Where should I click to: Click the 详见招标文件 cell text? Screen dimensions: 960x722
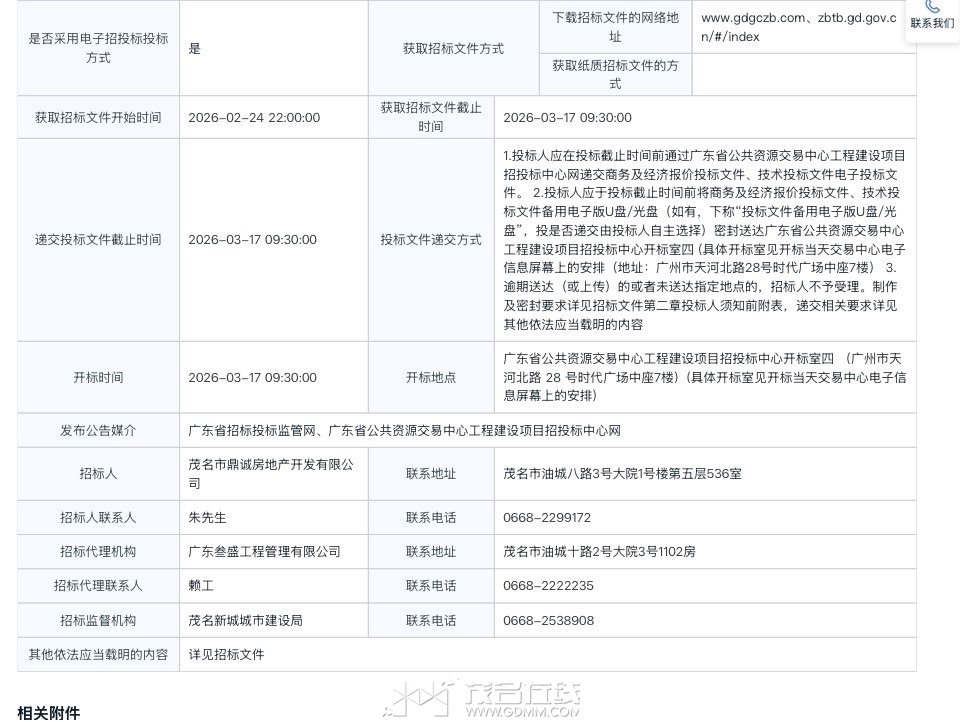coord(226,654)
